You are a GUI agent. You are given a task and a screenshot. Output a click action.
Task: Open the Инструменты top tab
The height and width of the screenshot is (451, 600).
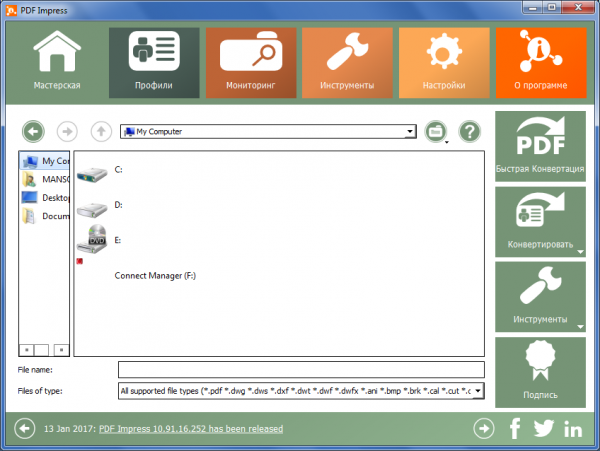tap(347, 62)
